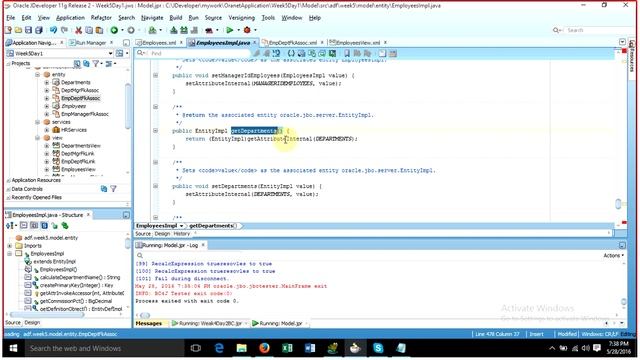Switch editor to Design tab
This screenshot has width=640, height=360.
pyautogui.click(x=162, y=234)
